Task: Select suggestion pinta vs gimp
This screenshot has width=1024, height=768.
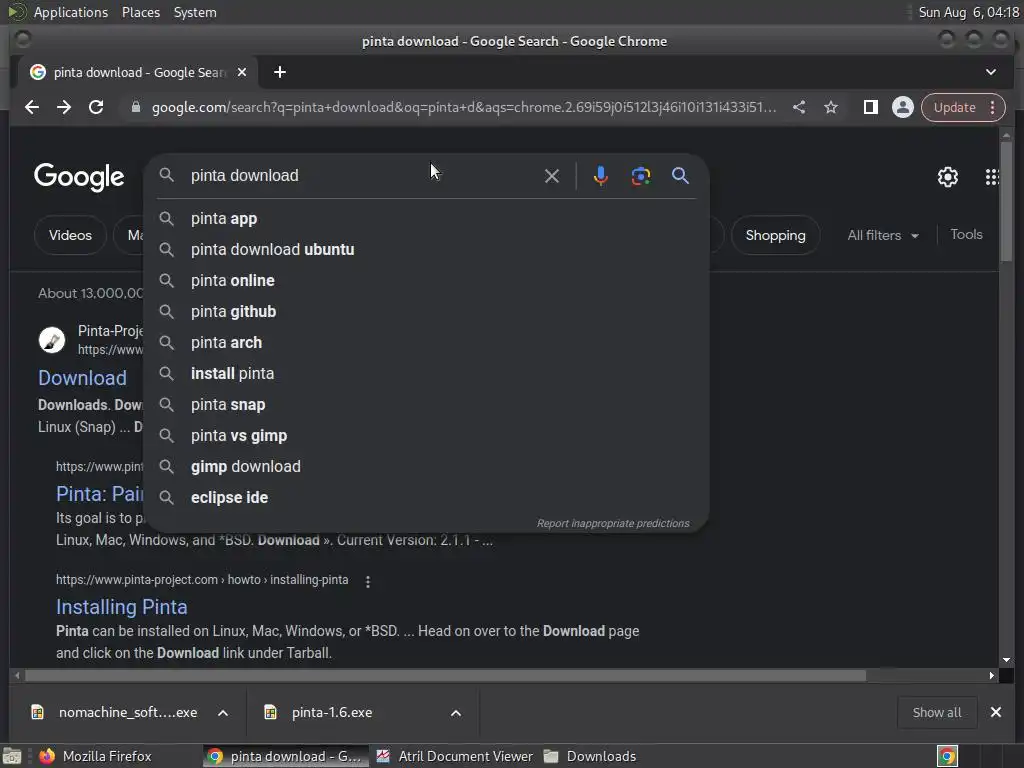Action: [x=426, y=436]
